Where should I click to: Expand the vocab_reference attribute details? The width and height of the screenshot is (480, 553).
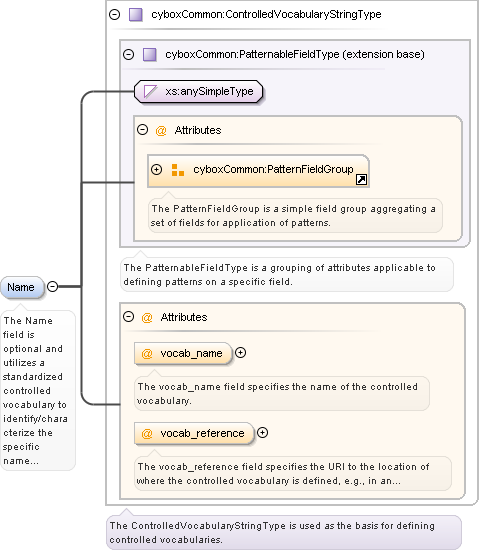click(x=262, y=432)
